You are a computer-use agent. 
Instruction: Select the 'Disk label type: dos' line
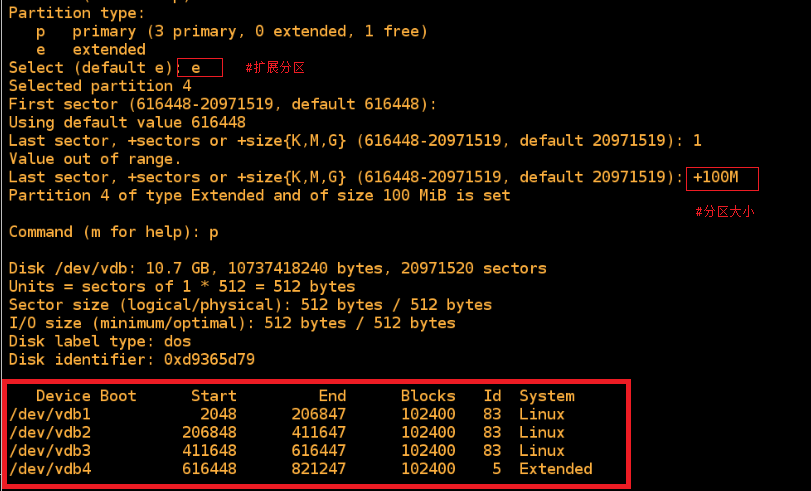tap(99, 341)
